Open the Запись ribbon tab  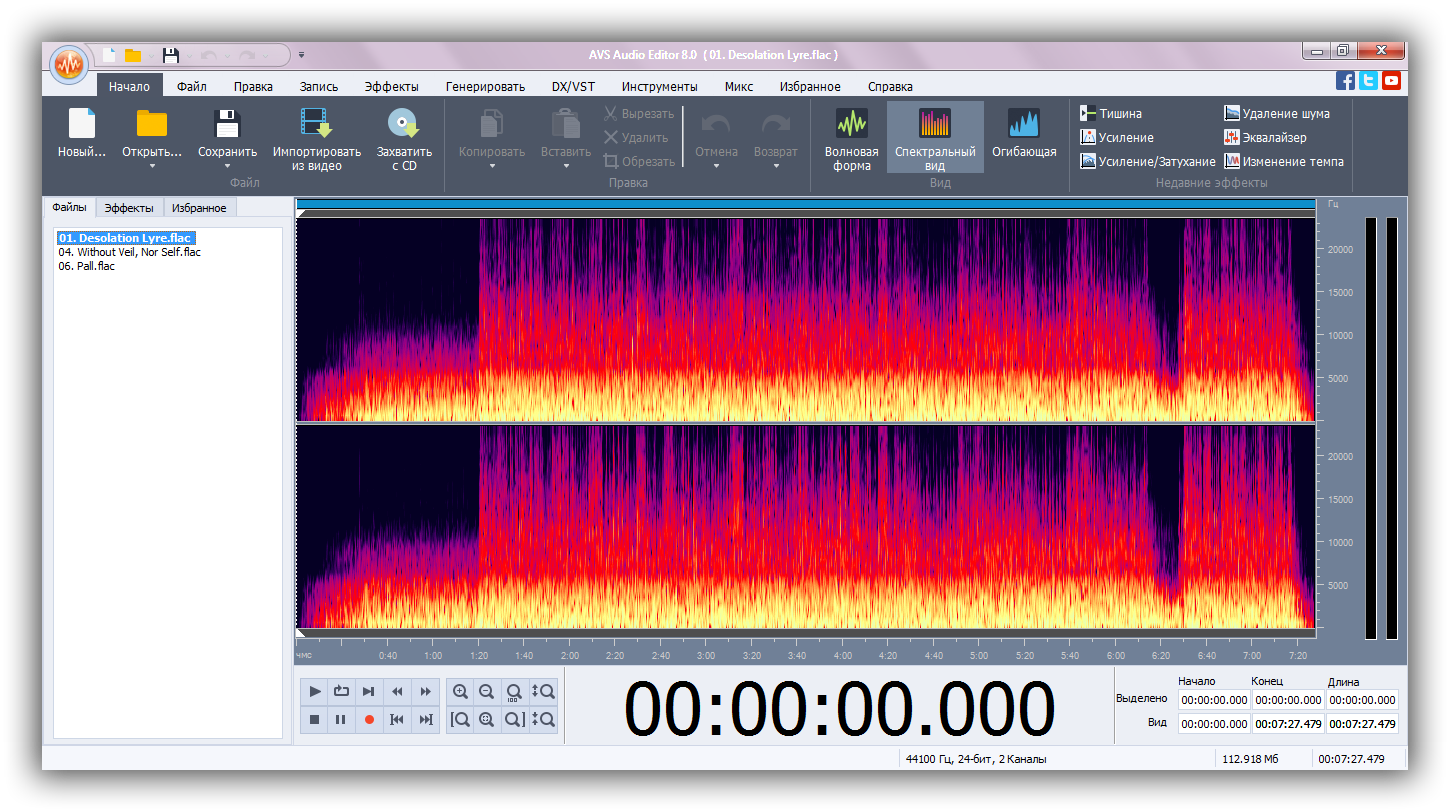319,87
